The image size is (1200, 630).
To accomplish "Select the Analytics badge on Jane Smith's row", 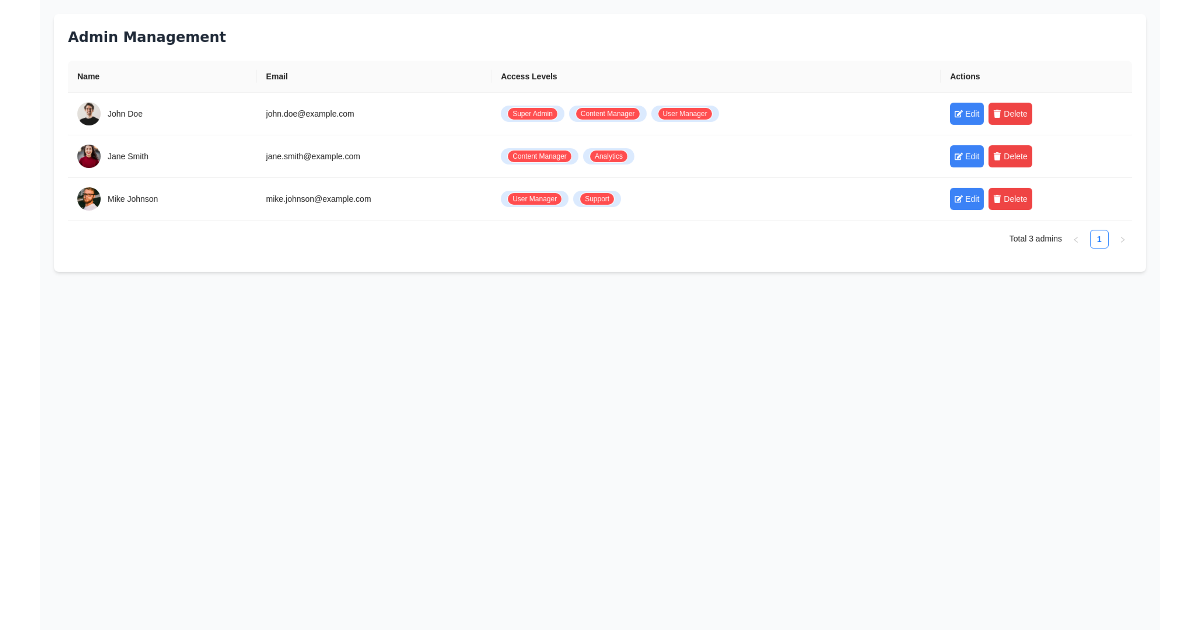I will 608,156.
